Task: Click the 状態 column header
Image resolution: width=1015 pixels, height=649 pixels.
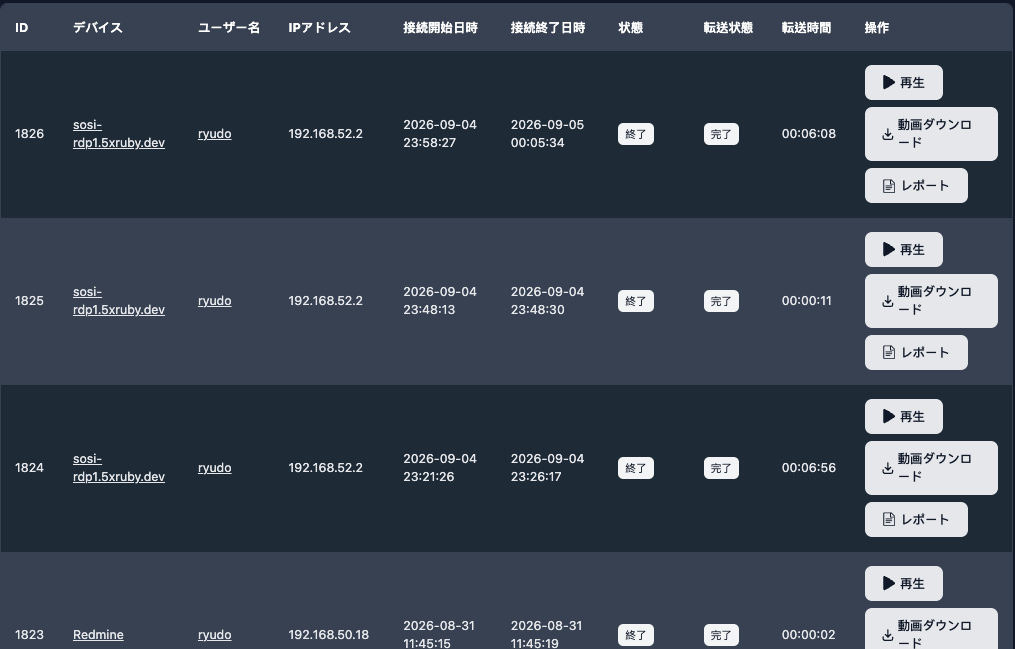Action: [630, 28]
